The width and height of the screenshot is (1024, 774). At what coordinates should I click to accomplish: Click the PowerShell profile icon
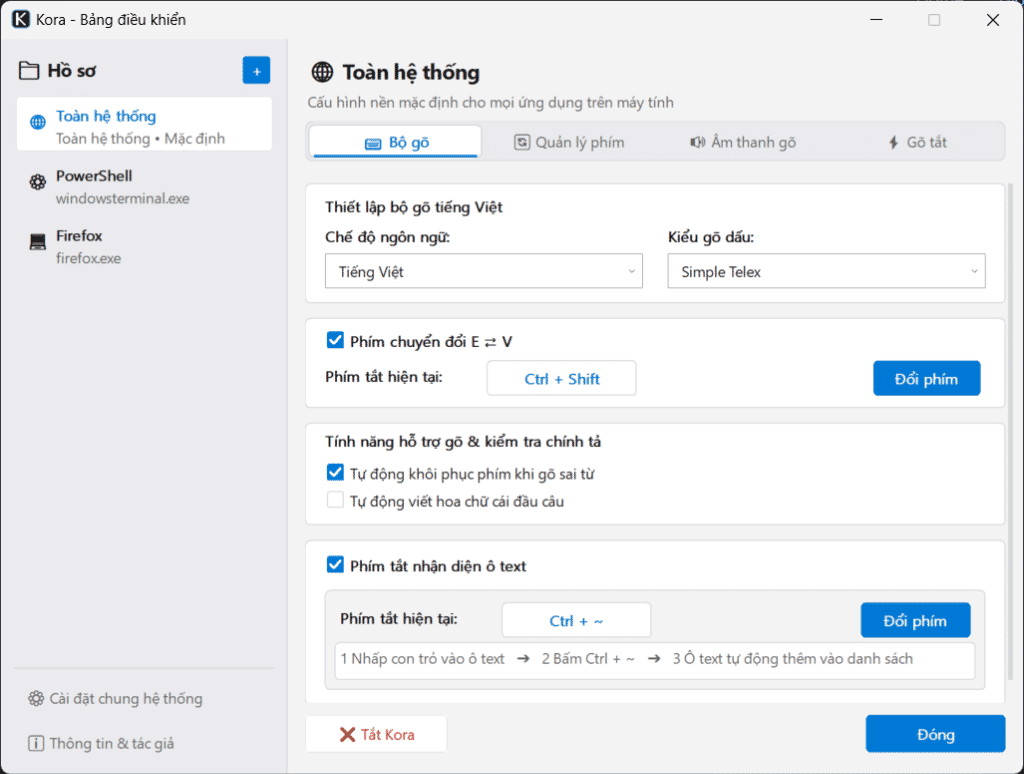click(38, 182)
